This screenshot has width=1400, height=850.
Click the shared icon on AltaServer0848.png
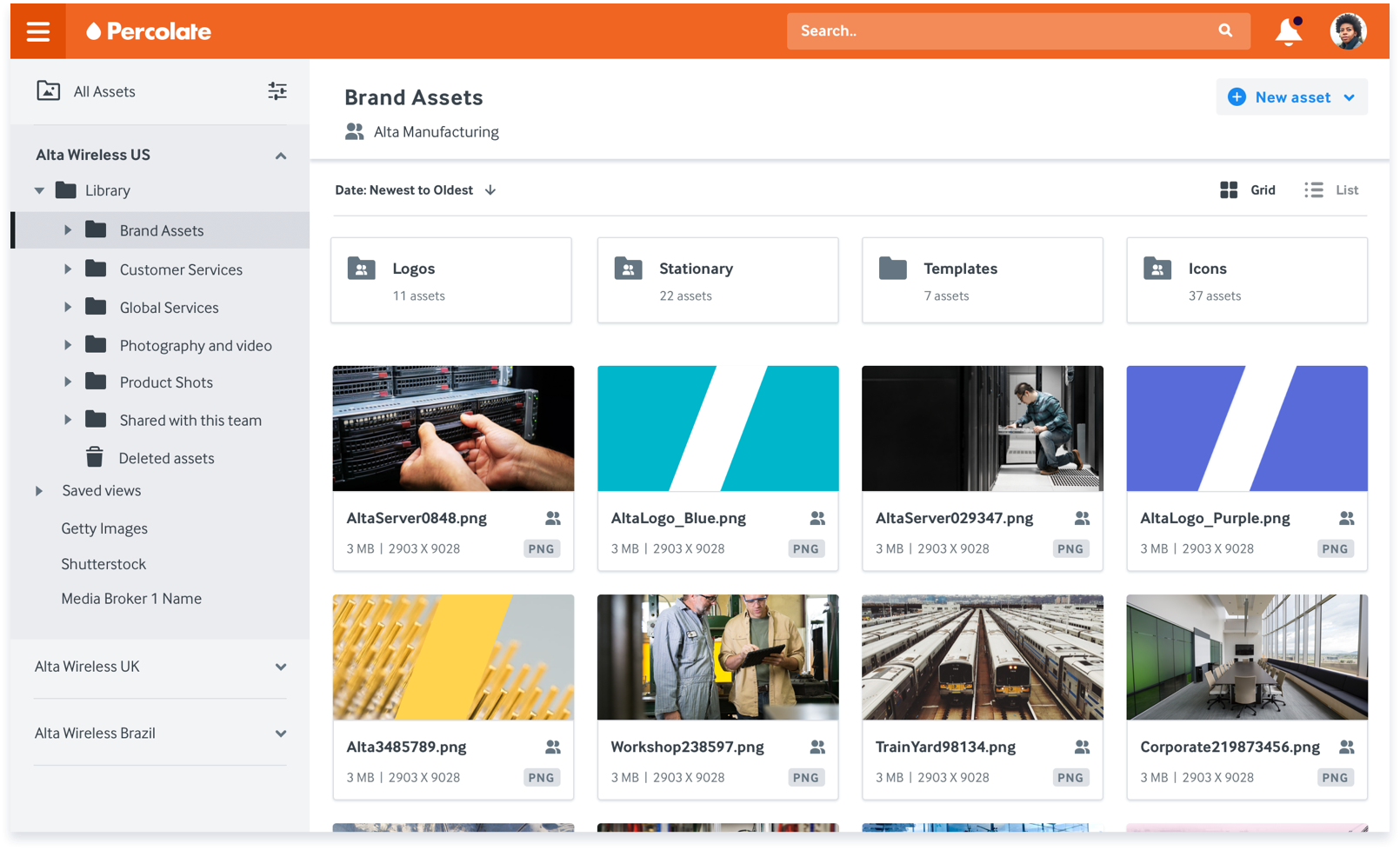(553, 518)
